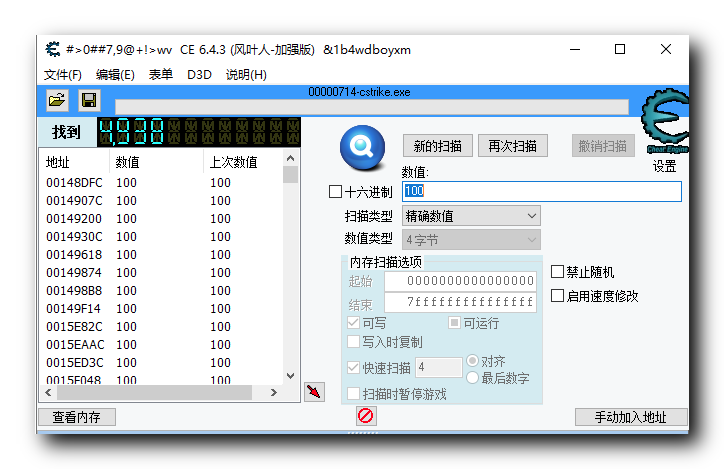This screenshot has width=724, height=469.
Task: Open settings via Cheat Engine logo
Action: tap(664, 121)
